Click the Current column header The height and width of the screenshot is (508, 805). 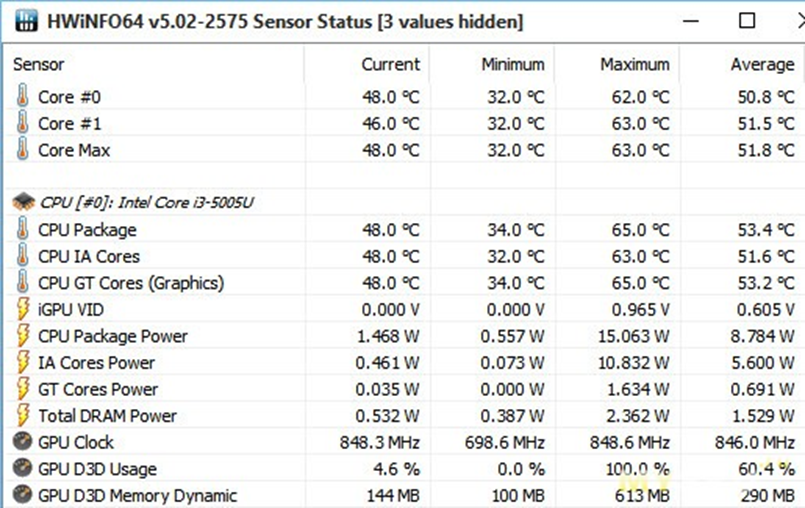[390, 64]
